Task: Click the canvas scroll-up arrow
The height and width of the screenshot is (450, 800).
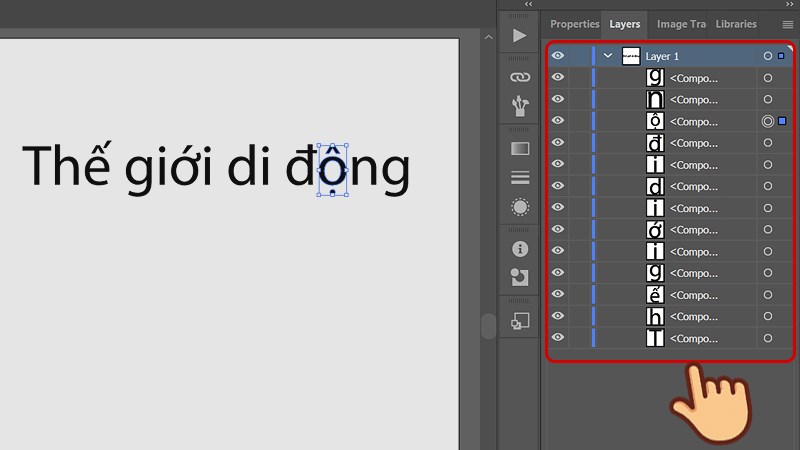Action: (489, 37)
